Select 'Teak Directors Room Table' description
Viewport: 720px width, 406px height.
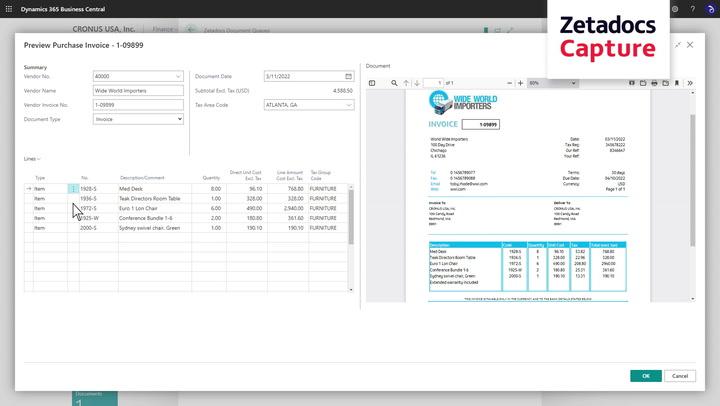(x=155, y=198)
